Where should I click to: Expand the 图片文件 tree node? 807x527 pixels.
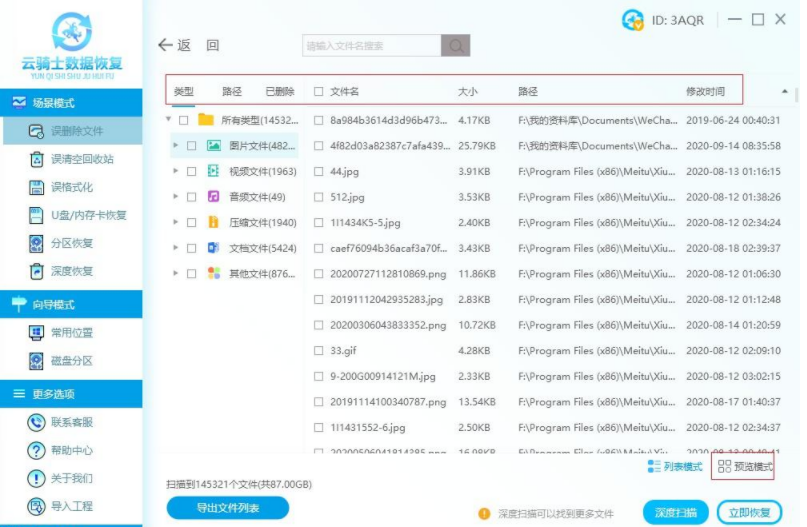tap(176, 146)
